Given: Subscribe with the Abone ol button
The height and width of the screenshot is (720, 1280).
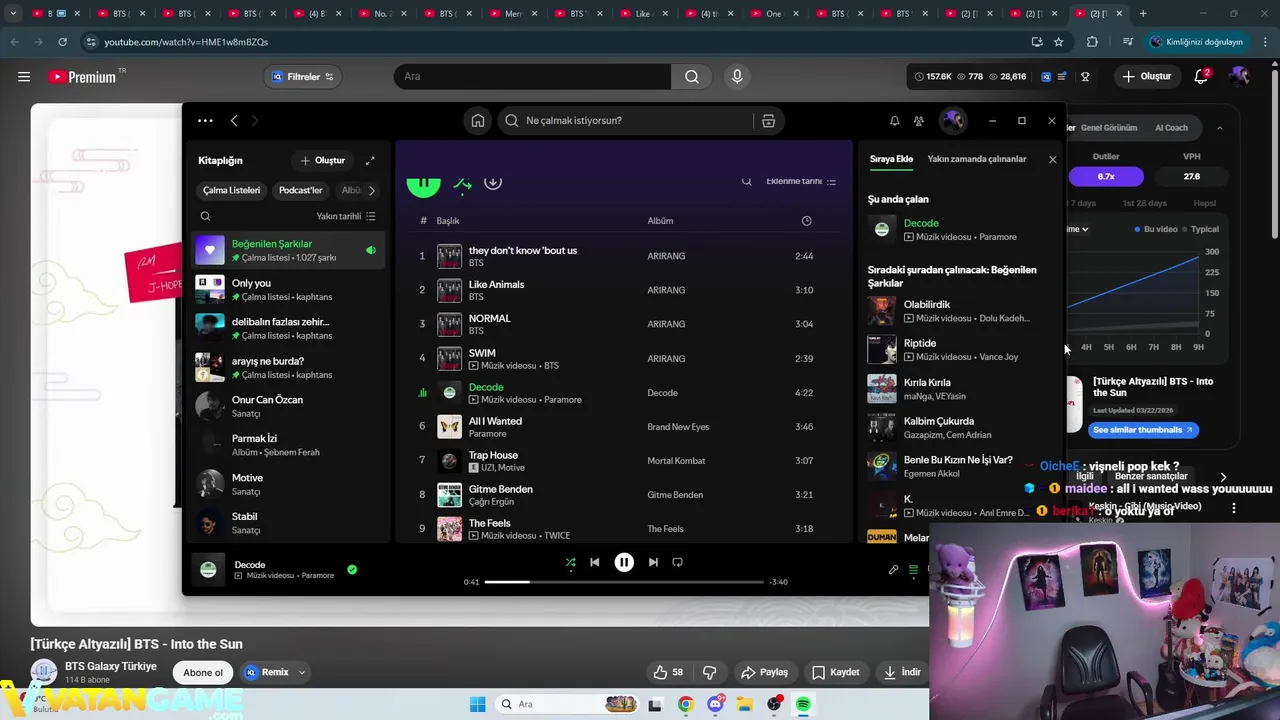Looking at the screenshot, I should 203,673.
